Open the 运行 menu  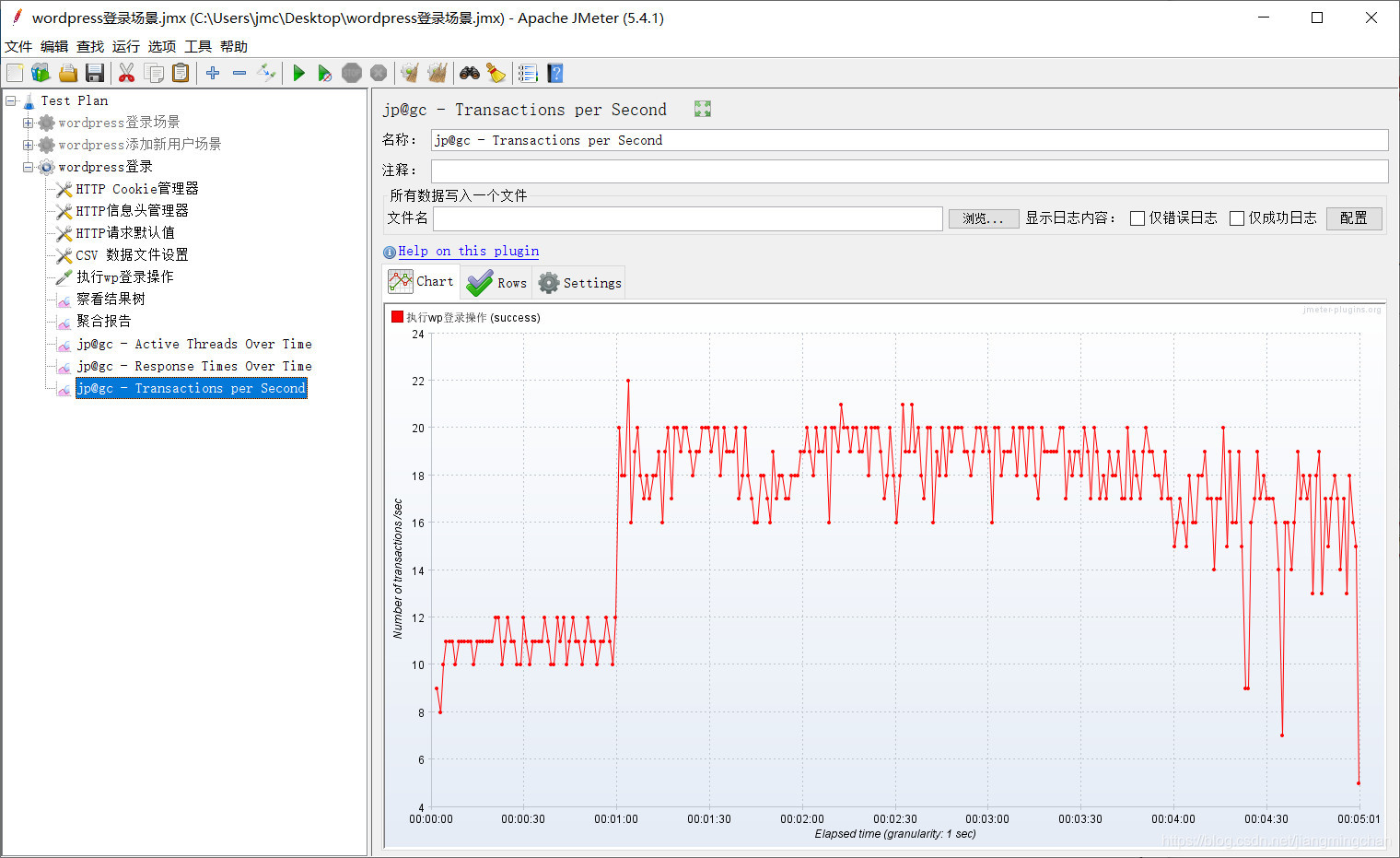[126, 46]
